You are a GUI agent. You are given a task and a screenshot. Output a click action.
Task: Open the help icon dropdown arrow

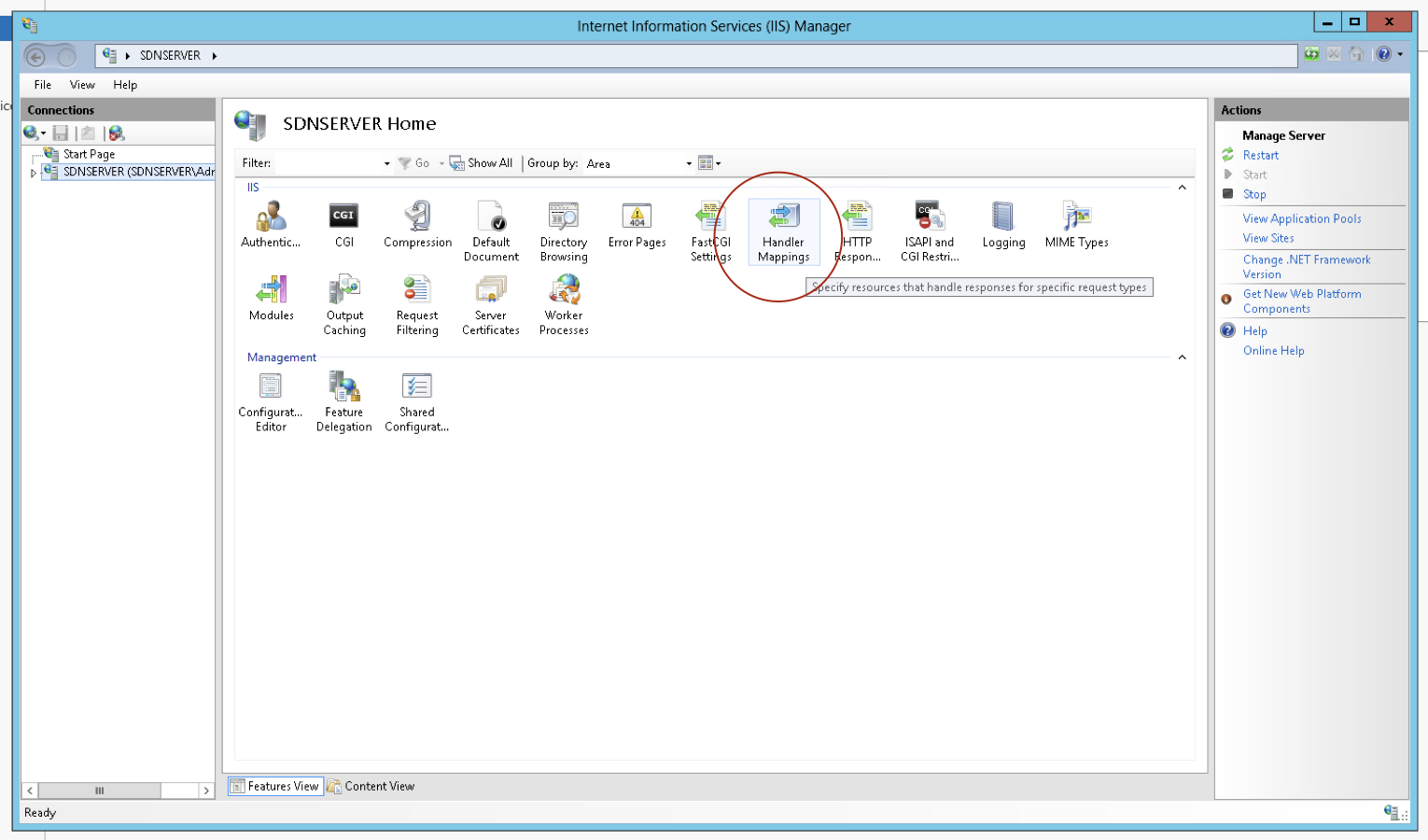1400,54
